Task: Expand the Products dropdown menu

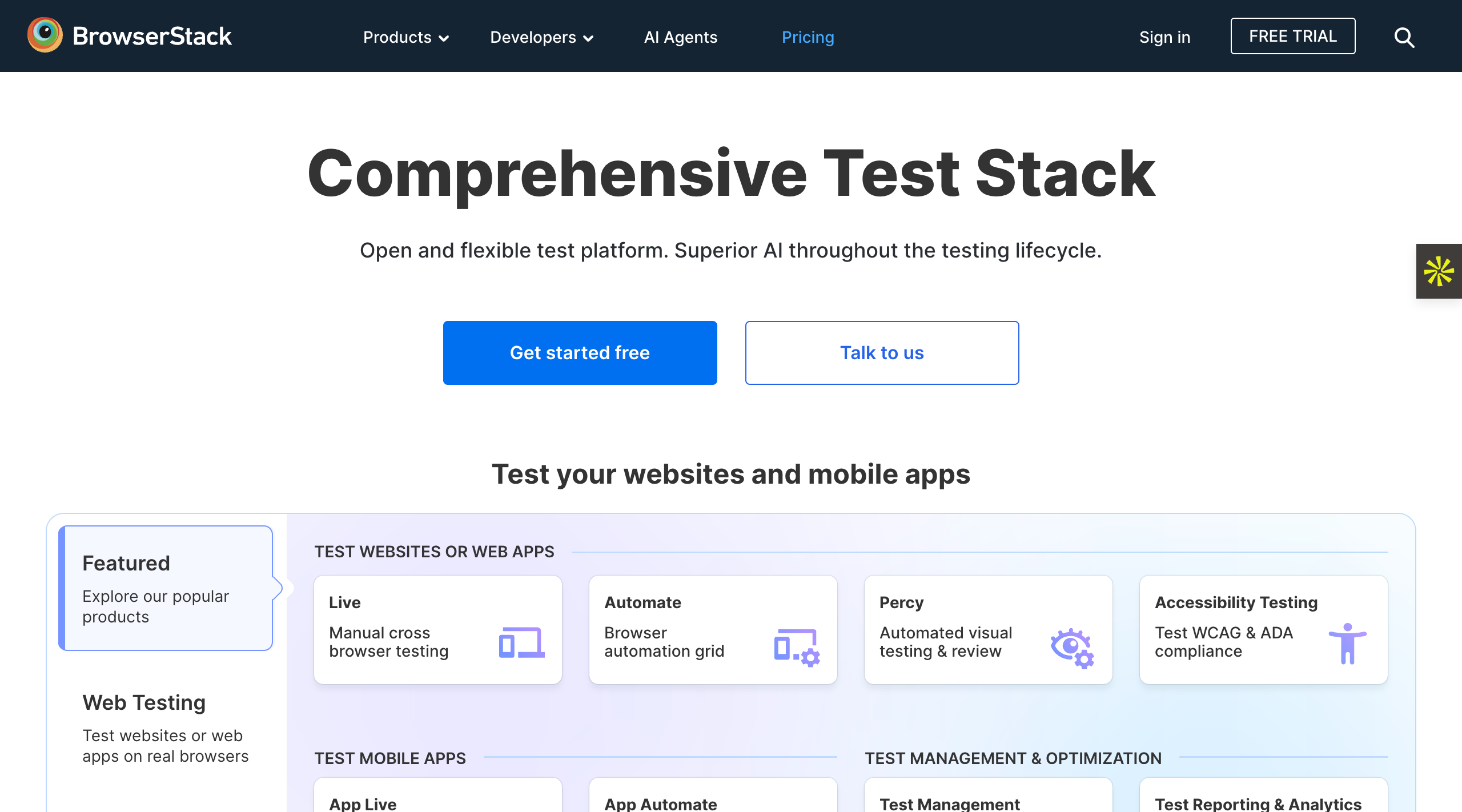Action: click(x=406, y=38)
